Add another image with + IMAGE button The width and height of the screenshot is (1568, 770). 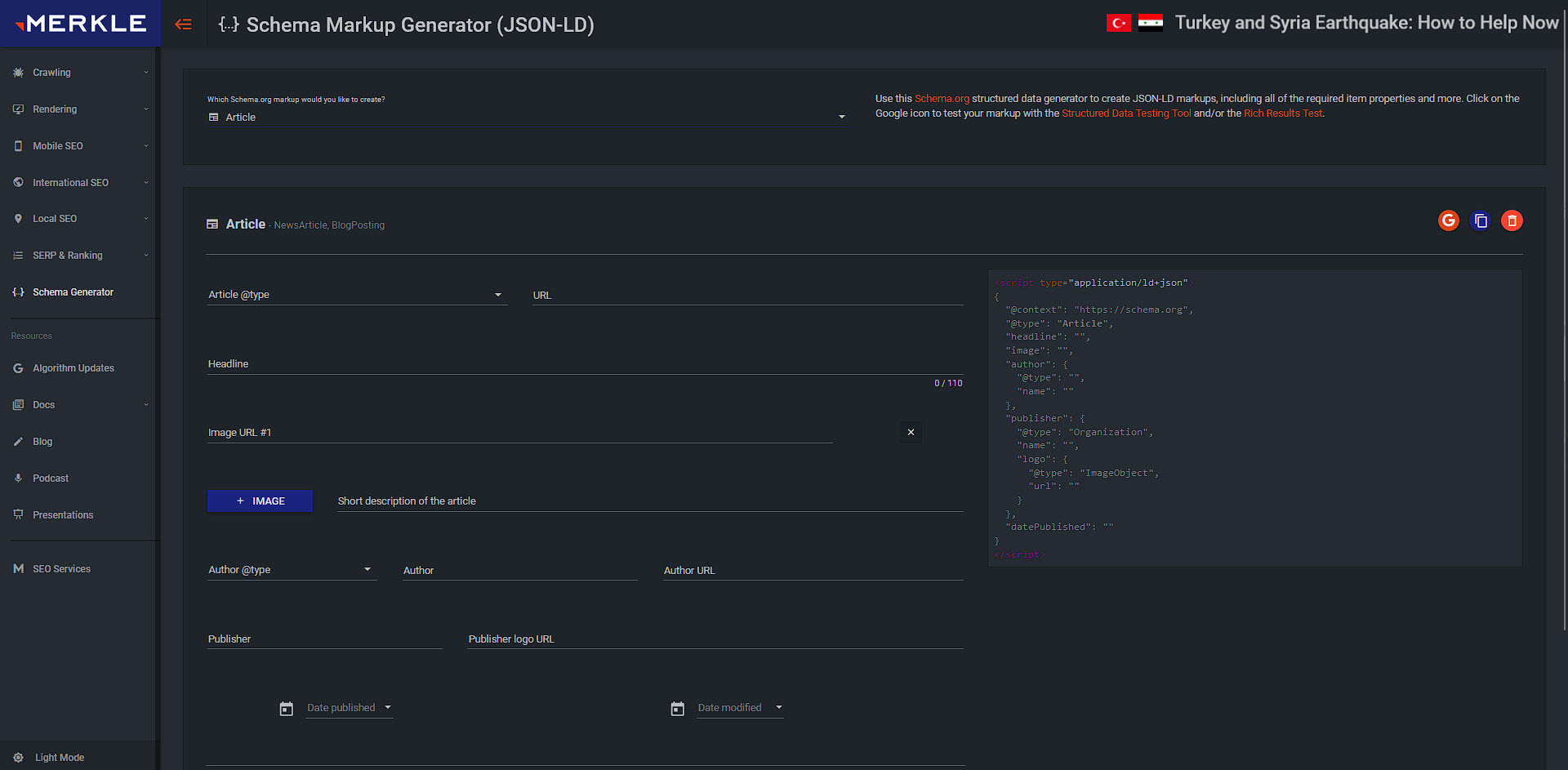tap(260, 501)
